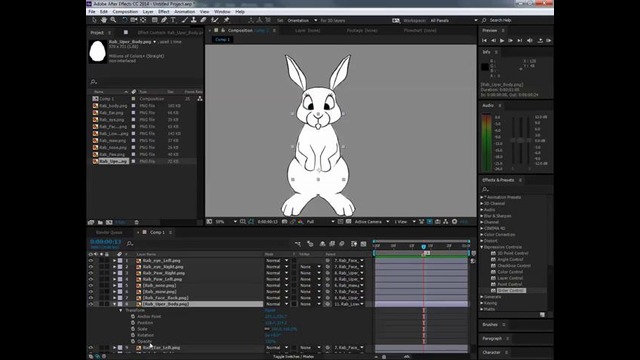Hide the Rab_eye_Left.png layer eye

[x=91, y=260]
